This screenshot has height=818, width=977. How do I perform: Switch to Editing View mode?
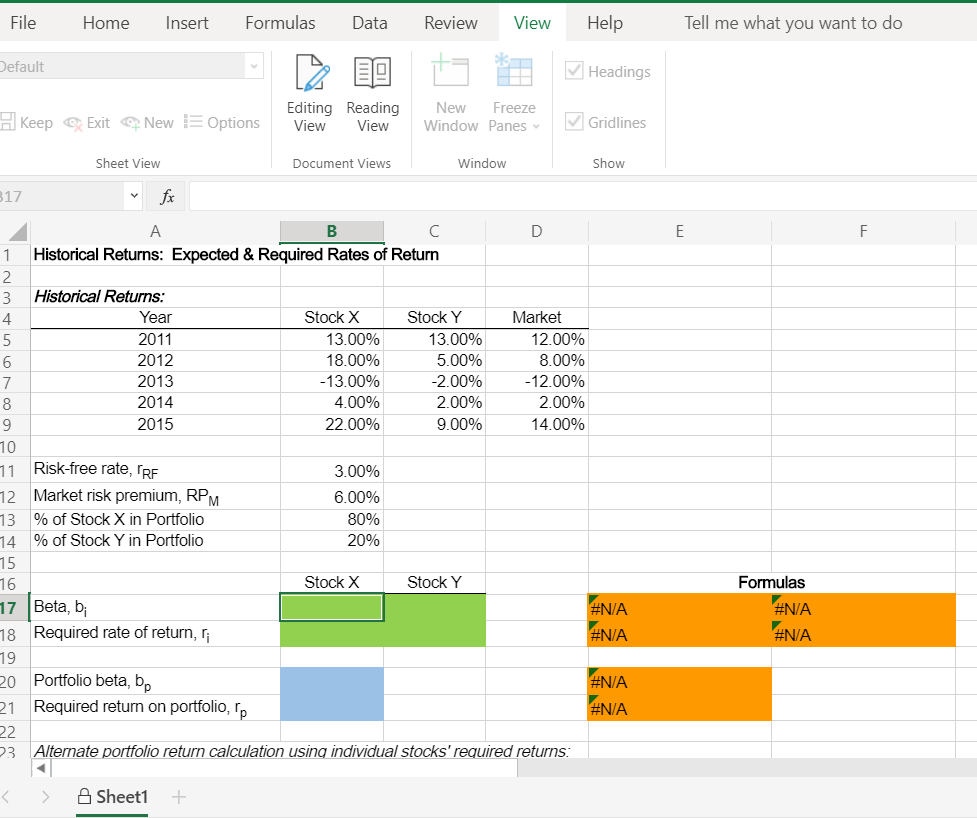tap(309, 95)
